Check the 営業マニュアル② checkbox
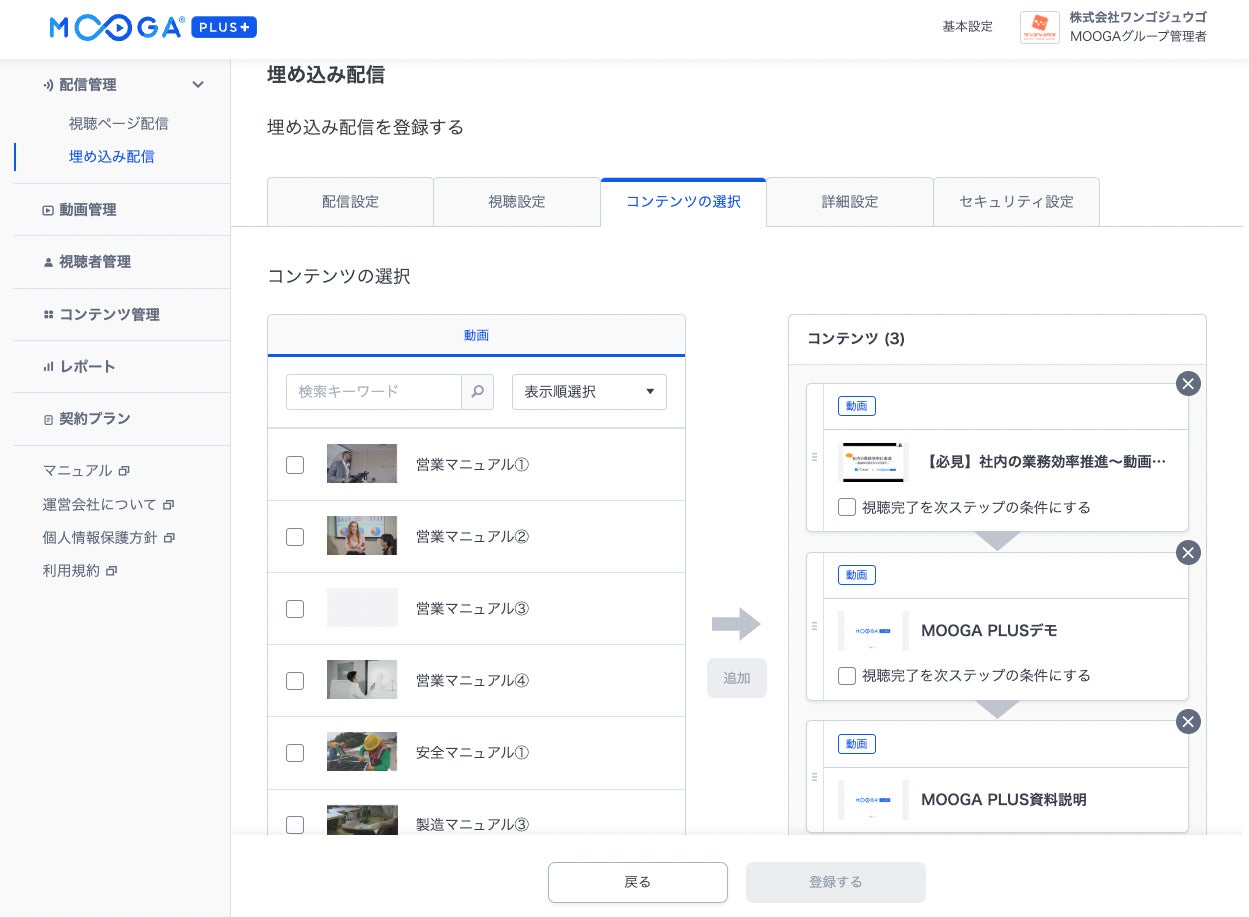The image size is (1249, 917). (295, 537)
